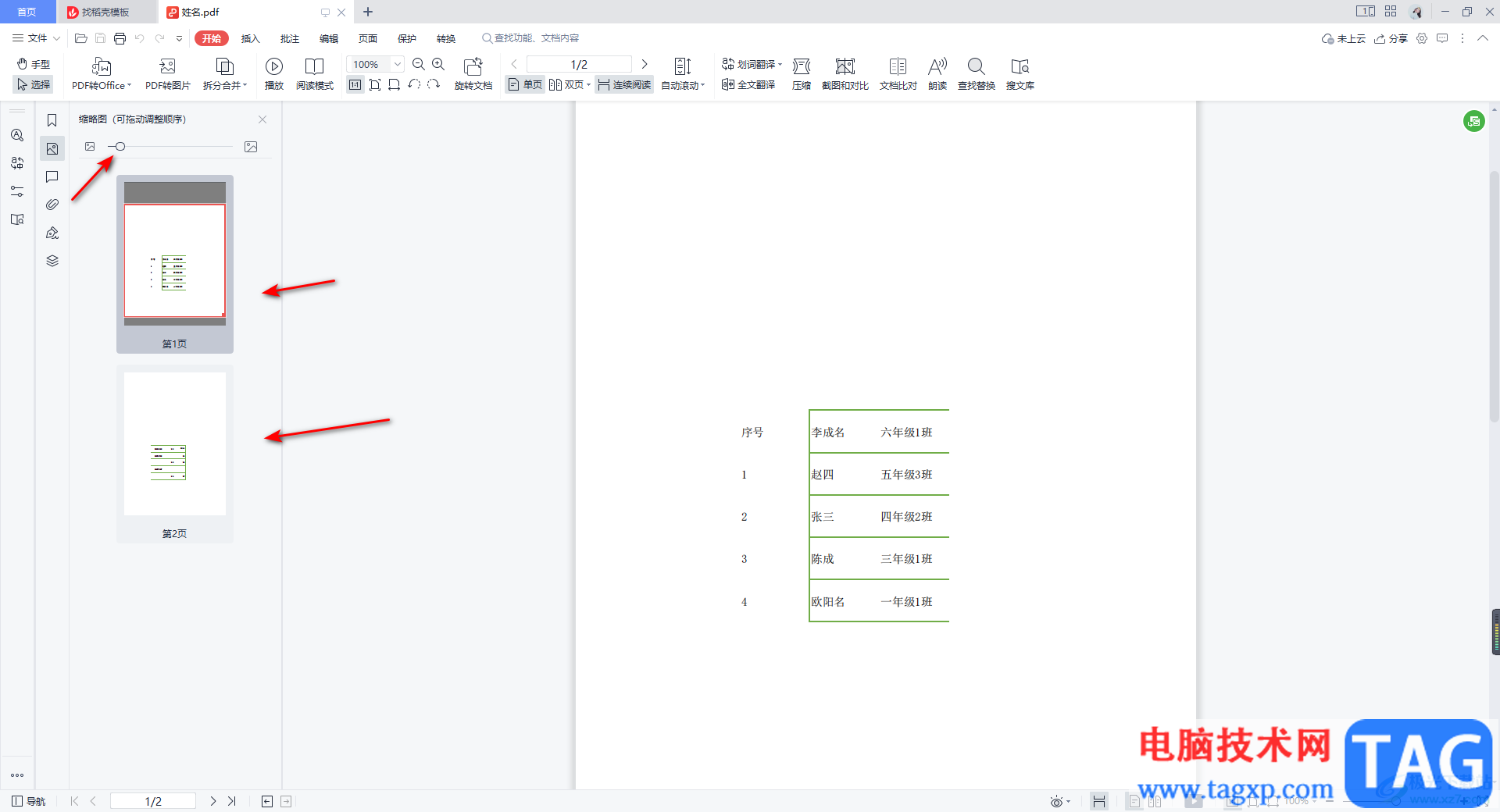
Task: Click the zoom out magnifier icon
Action: (419, 64)
